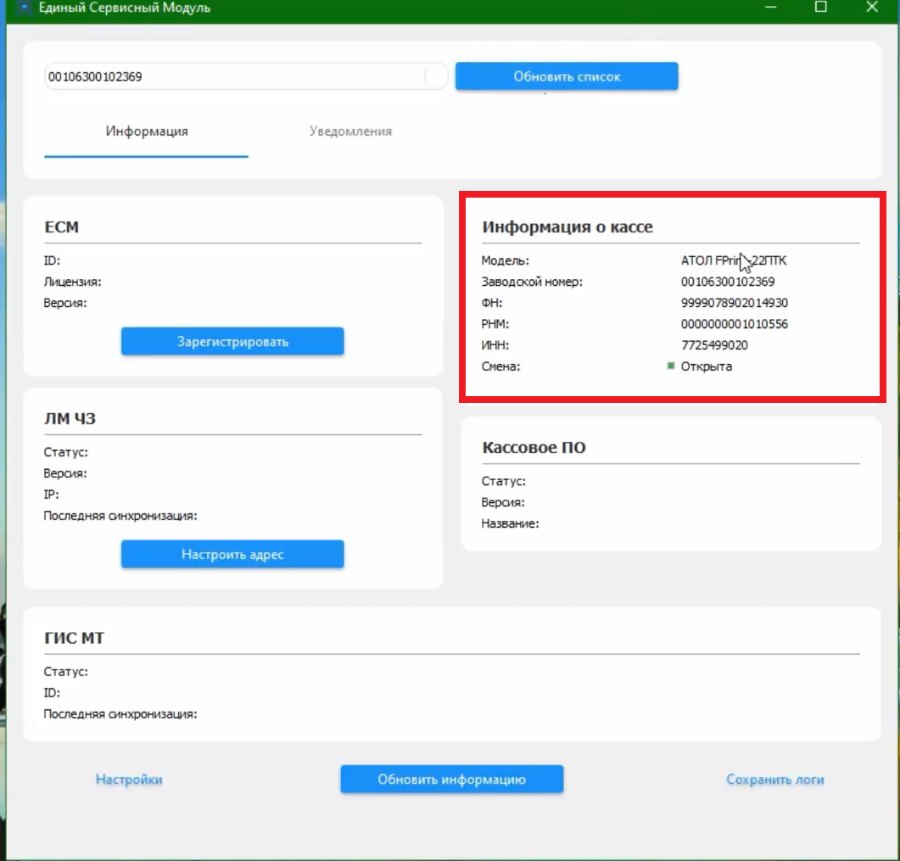Click the "ЛМ ЧЗ" panel heading
900x861 pixels.
click(70, 418)
